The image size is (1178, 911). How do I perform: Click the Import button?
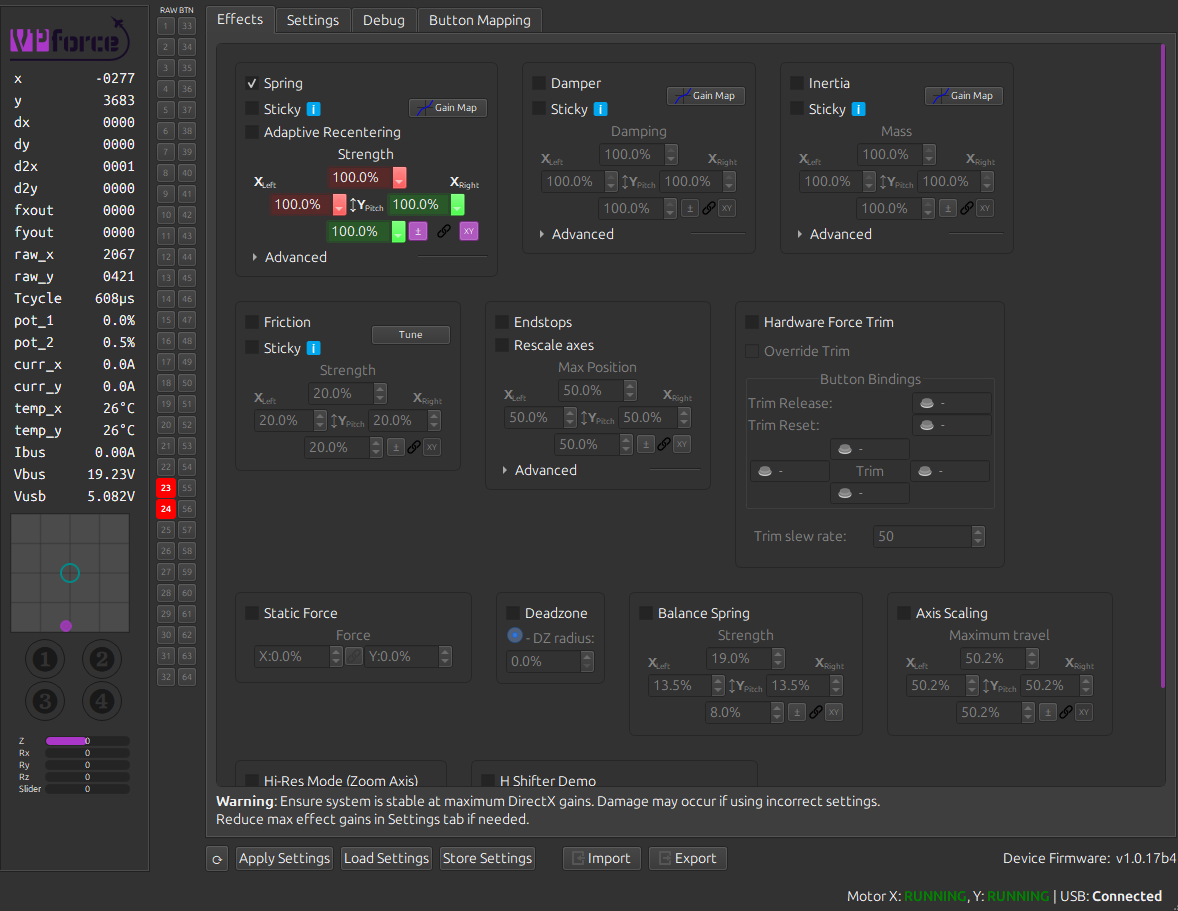point(602,858)
